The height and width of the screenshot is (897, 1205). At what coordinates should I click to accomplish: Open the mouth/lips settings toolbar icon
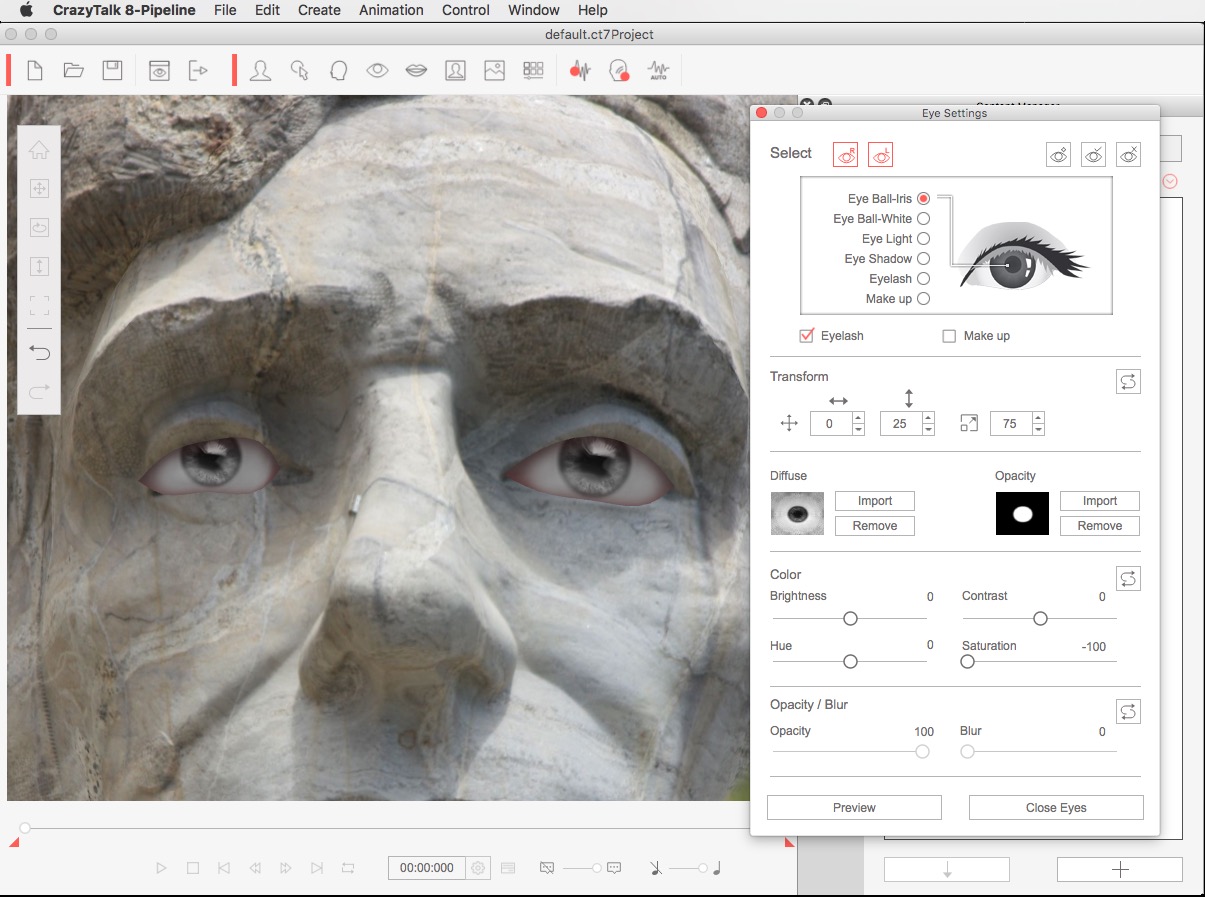416,70
